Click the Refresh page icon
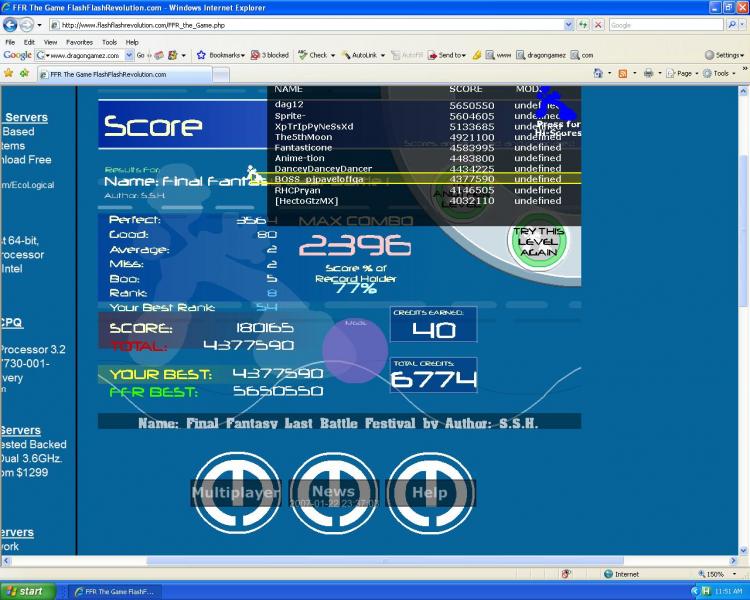 tap(583, 25)
